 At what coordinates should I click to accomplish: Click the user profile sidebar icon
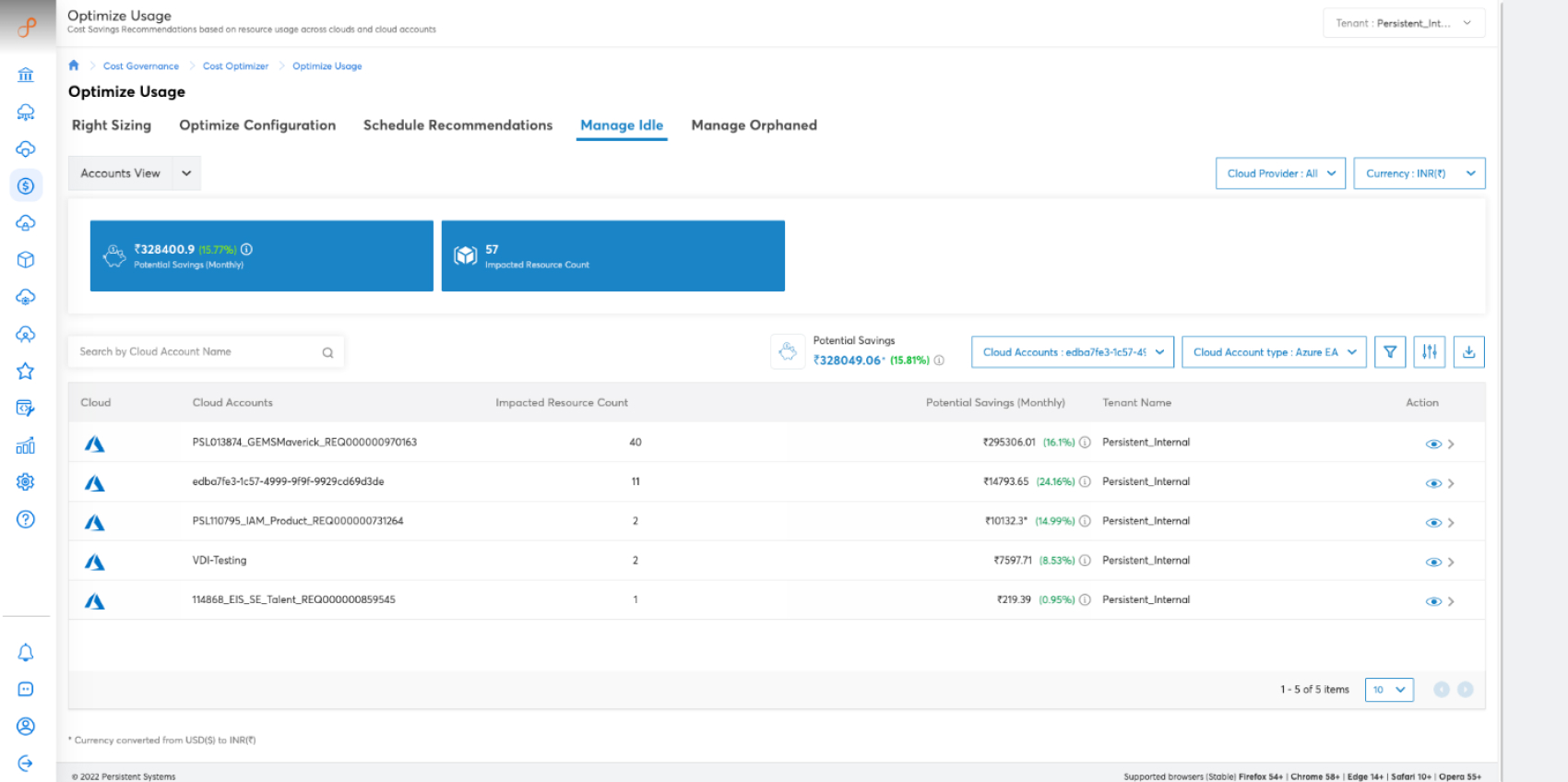point(26,727)
